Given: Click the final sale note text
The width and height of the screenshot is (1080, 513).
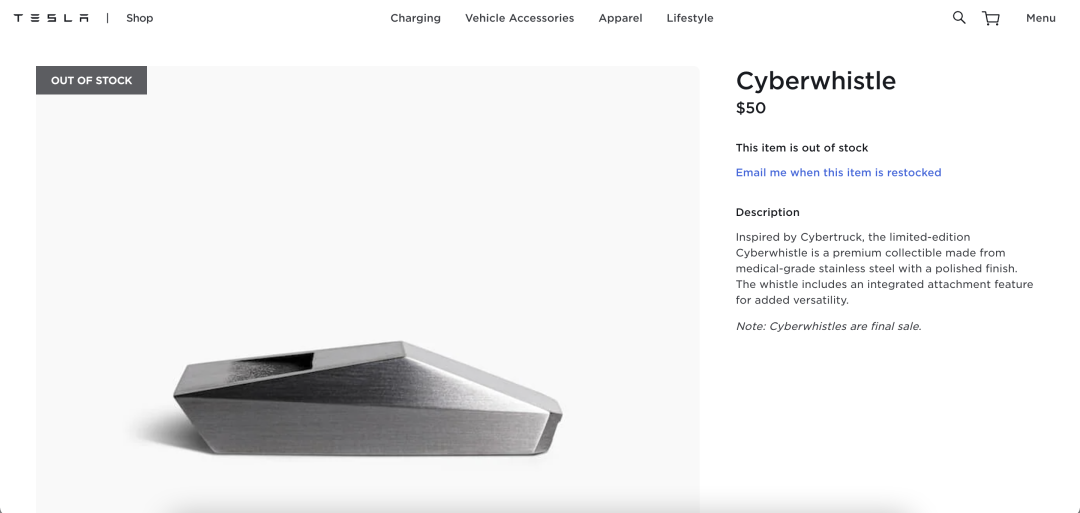Looking at the screenshot, I should click(x=828, y=326).
